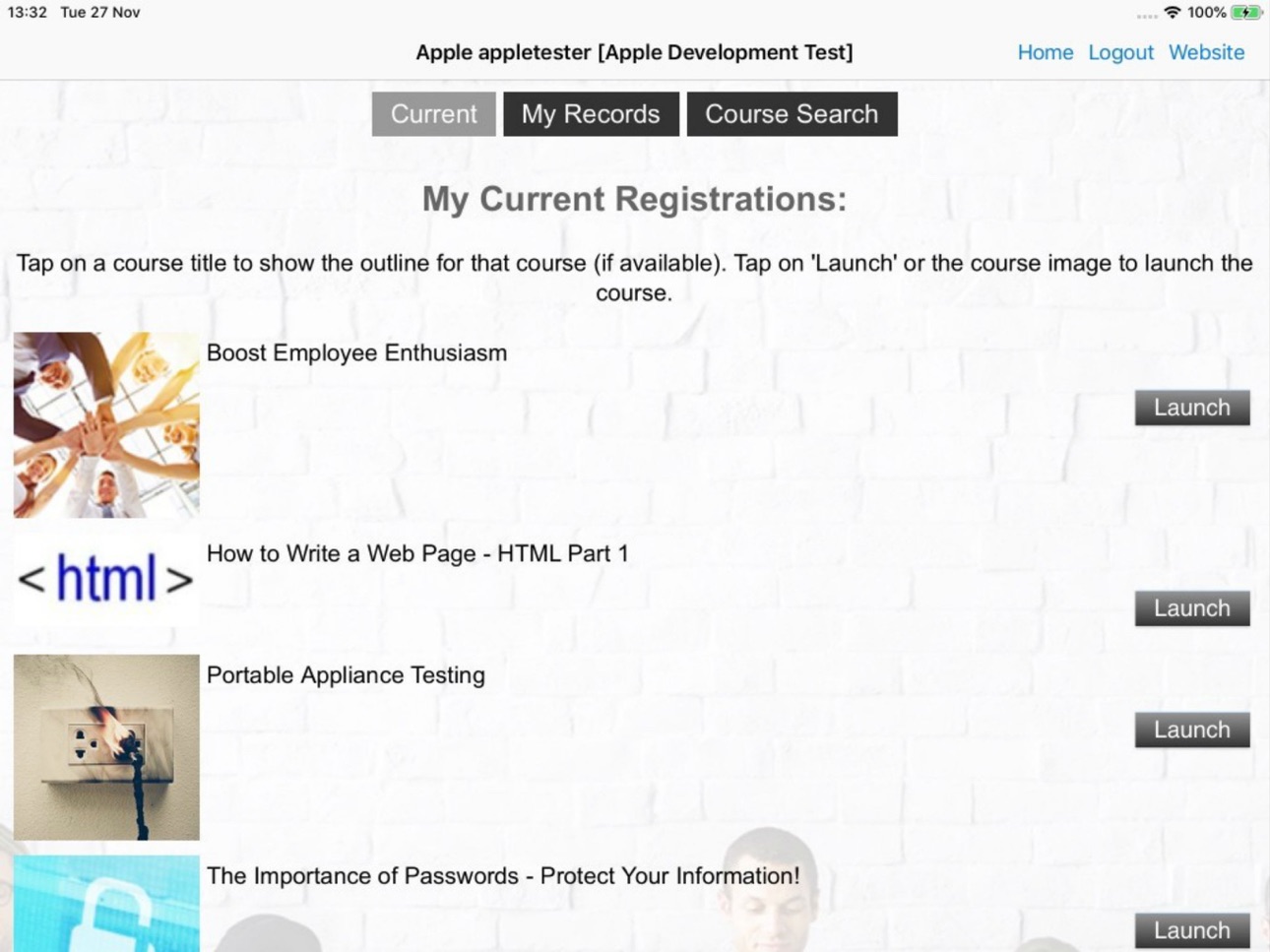This screenshot has height=952, width=1270.
Task: Click the Logout link
Action: [x=1120, y=52]
